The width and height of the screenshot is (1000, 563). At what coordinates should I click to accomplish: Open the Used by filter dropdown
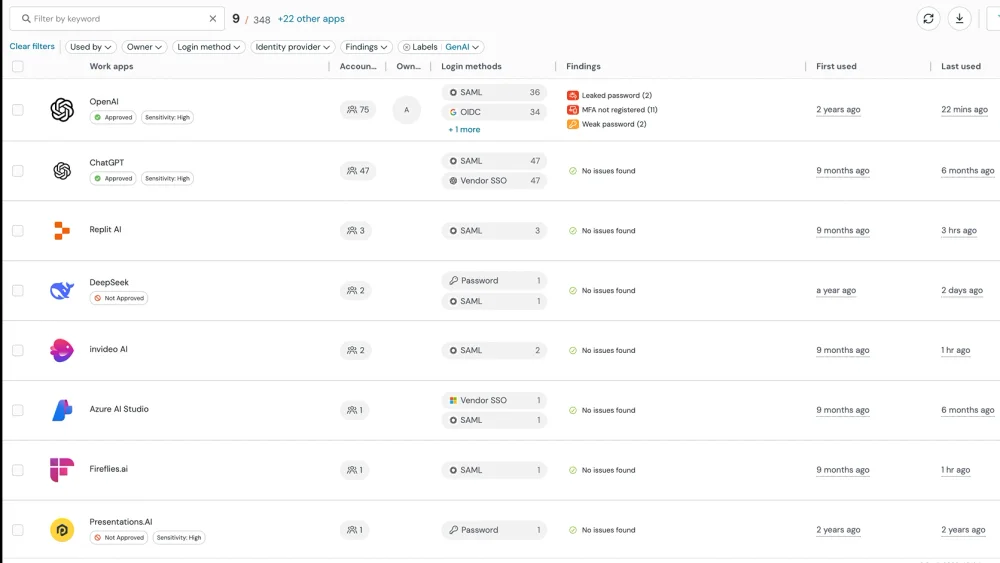click(91, 47)
